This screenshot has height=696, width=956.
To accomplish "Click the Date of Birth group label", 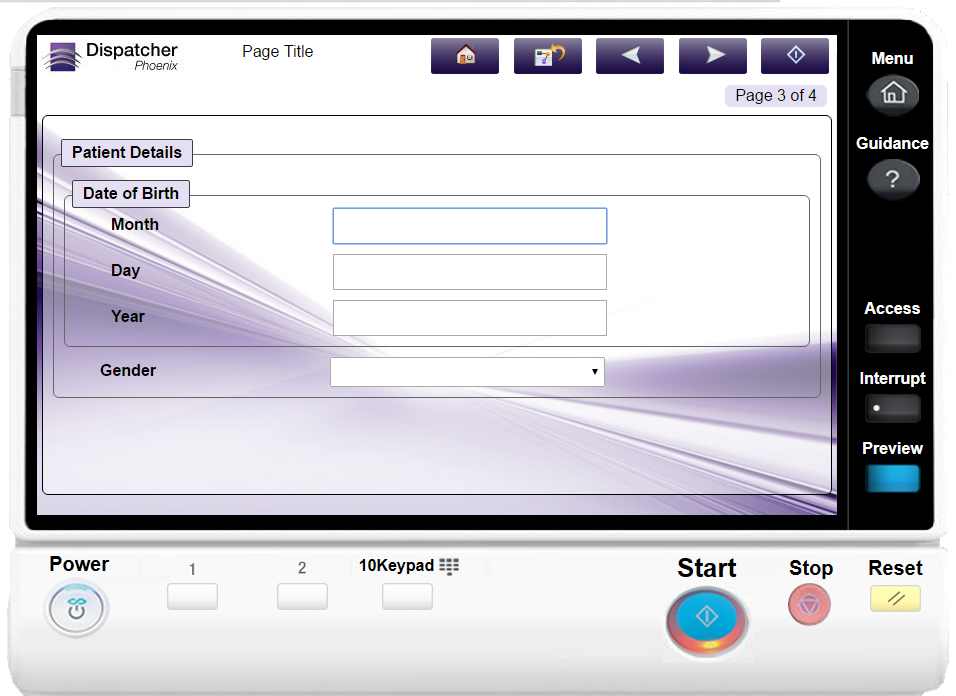I will [x=131, y=194].
